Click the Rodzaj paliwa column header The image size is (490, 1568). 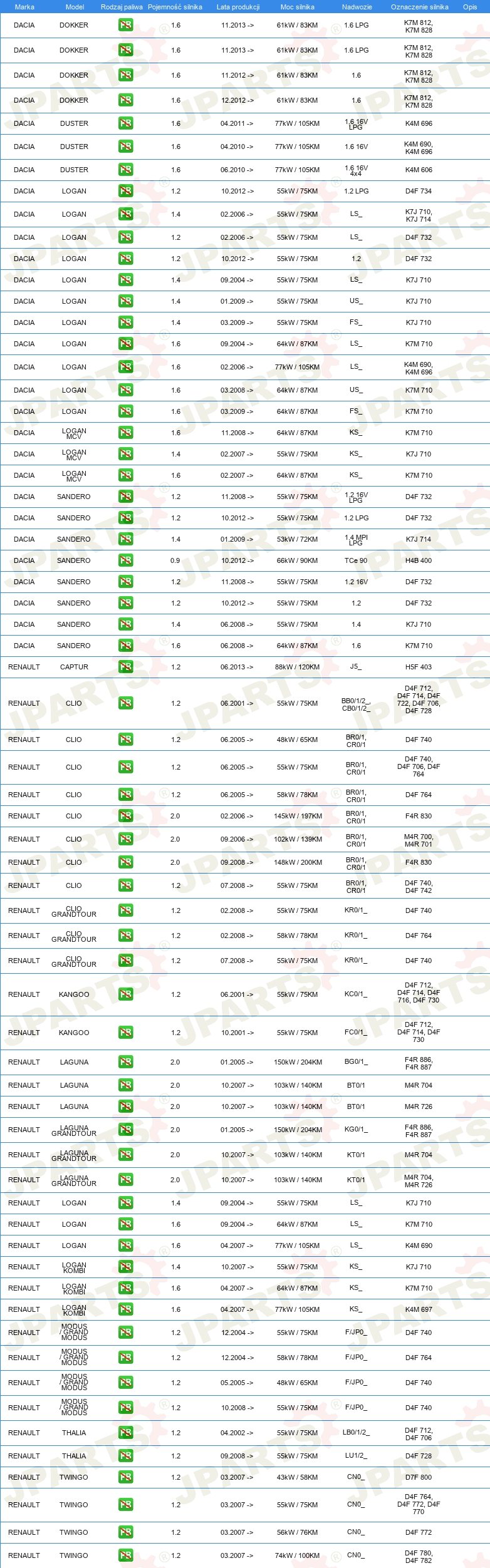pyautogui.click(x=122, y=7)
